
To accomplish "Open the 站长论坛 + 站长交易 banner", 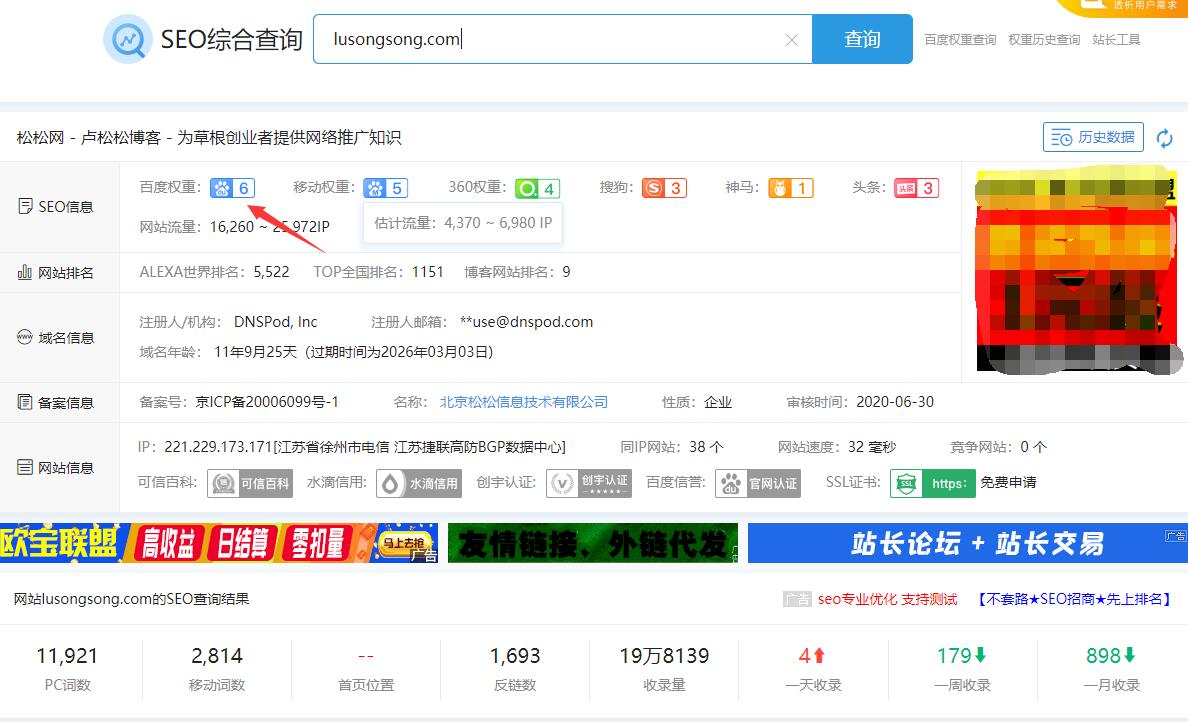I will tap(968, 542).
